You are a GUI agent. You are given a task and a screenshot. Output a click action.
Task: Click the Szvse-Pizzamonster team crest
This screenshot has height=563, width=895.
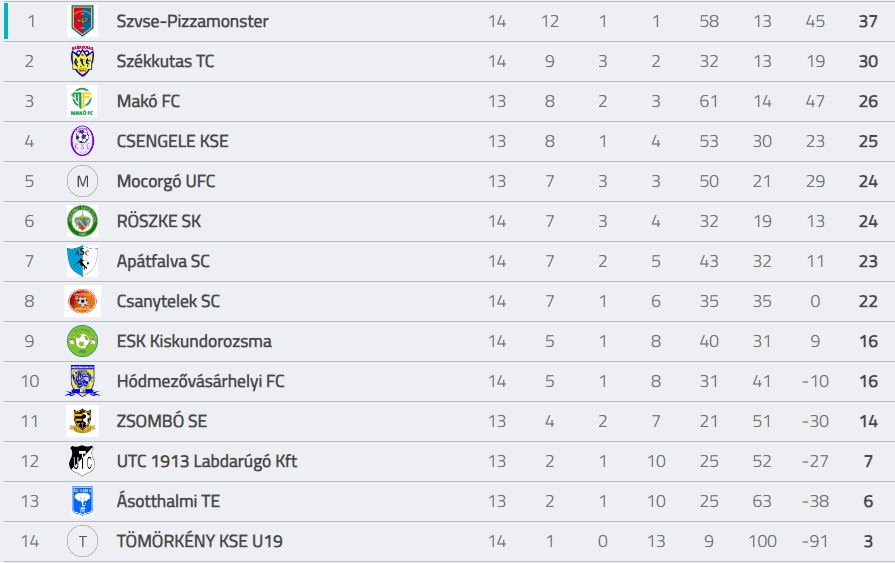click(82, 21)
